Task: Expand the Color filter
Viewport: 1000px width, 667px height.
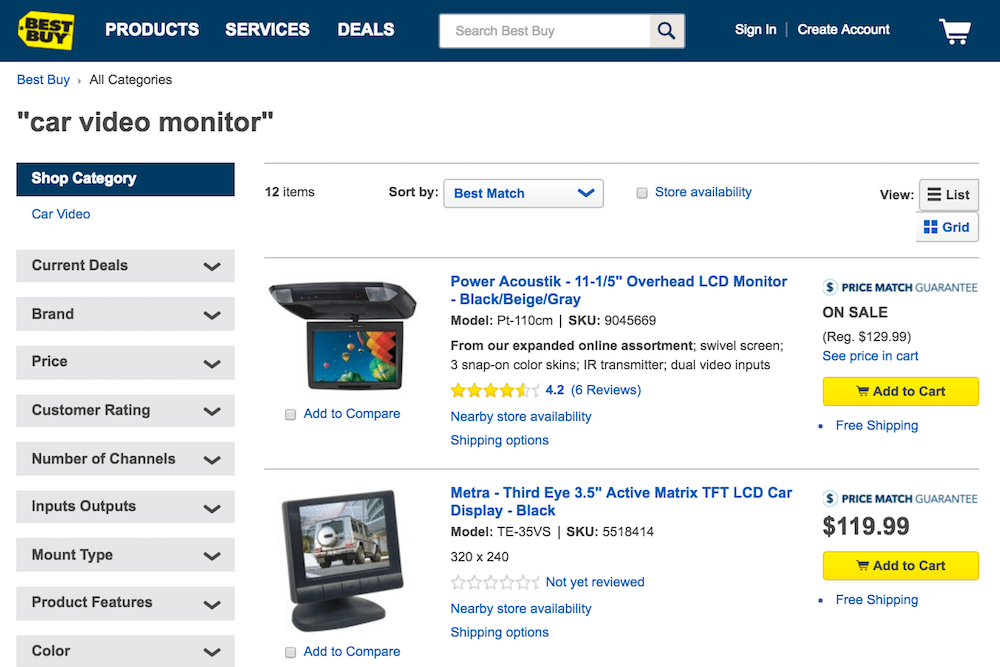Action: (x=125, y=651)
